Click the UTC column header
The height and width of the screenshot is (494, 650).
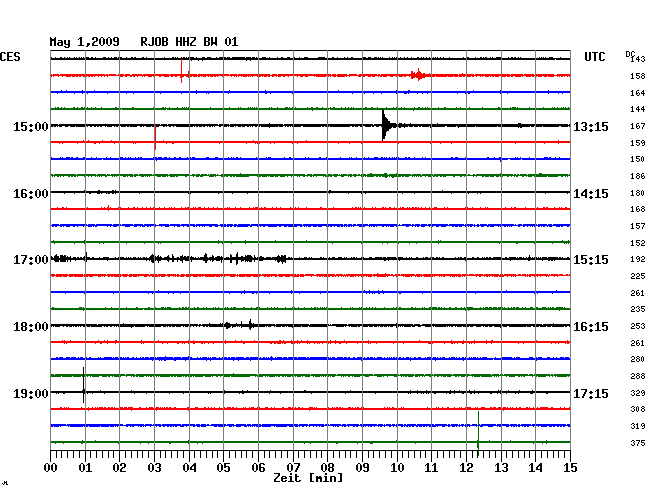coord(594,57)
